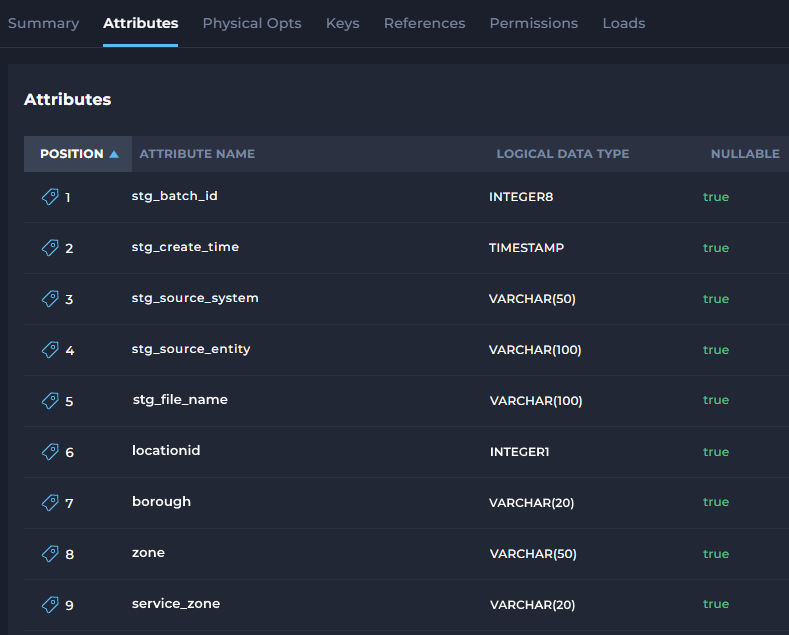This screenshot has width=789, height=635.
Task: Open the References tab
Action: point(424,23)
